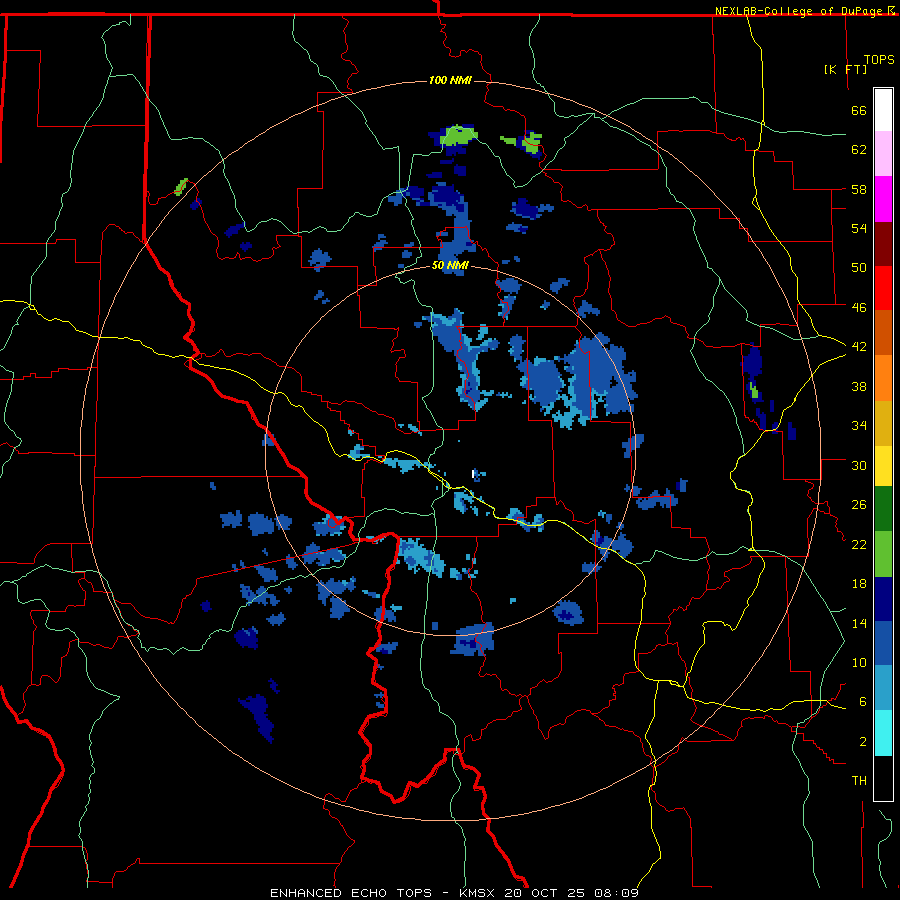
Task: Click the 62 legend value
Action: point(859,150)
